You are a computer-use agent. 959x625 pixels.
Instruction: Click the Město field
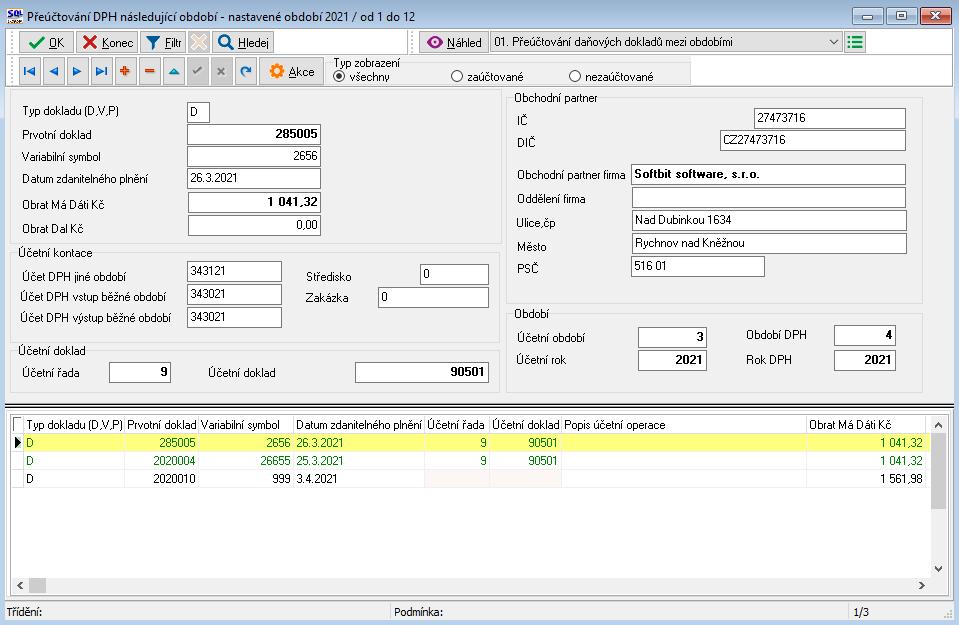(x=769, y=244)
